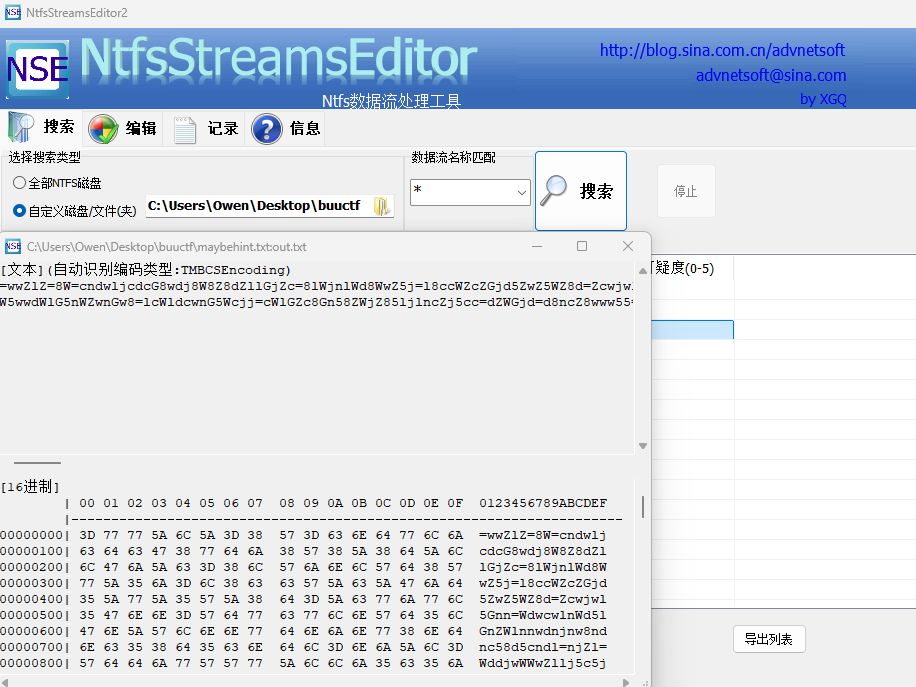Click hex row 00000500
The width and height of the screenshot is (916, 687).
tap(303, 615)
